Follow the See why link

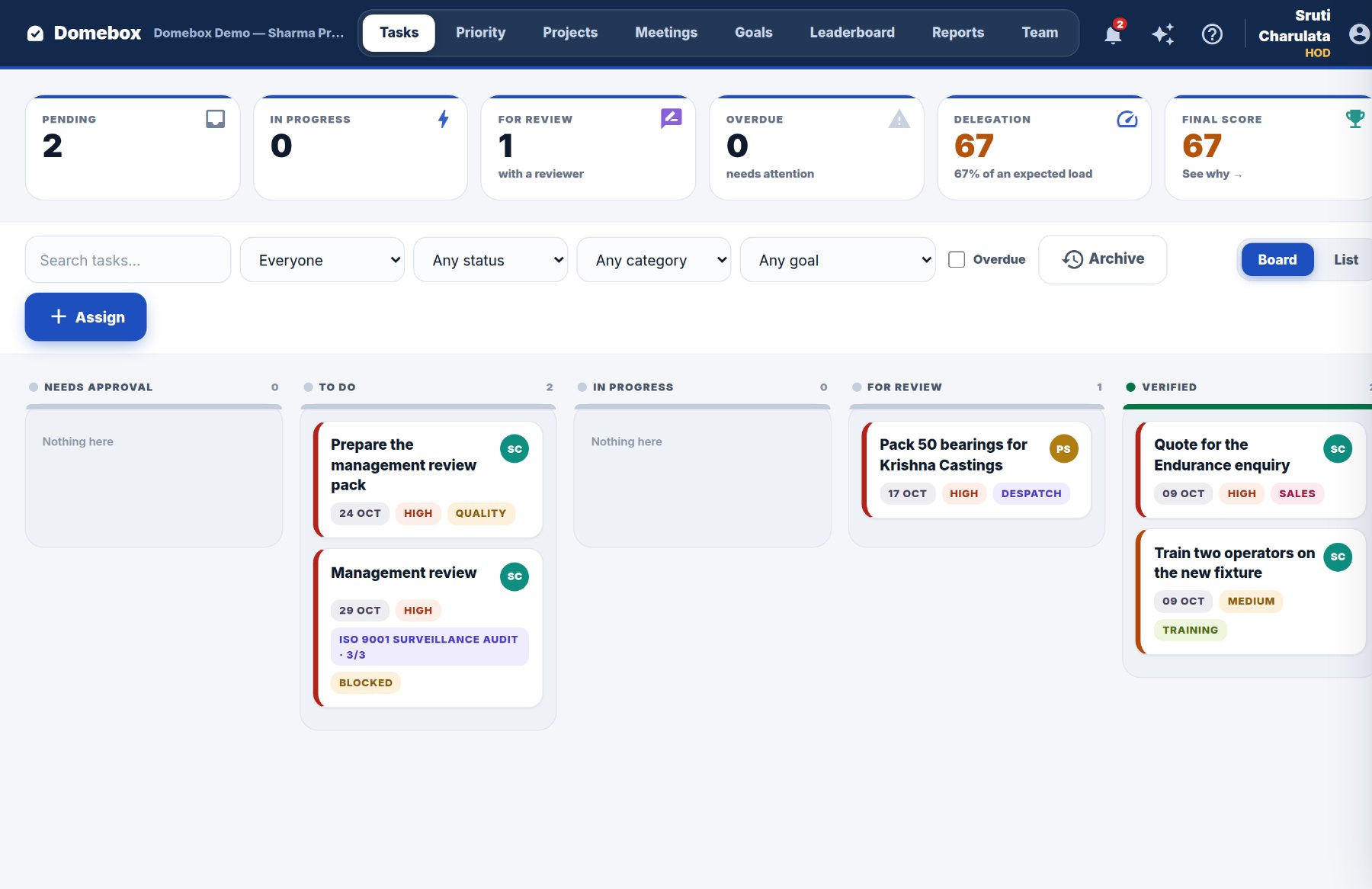pos(1212,174)
